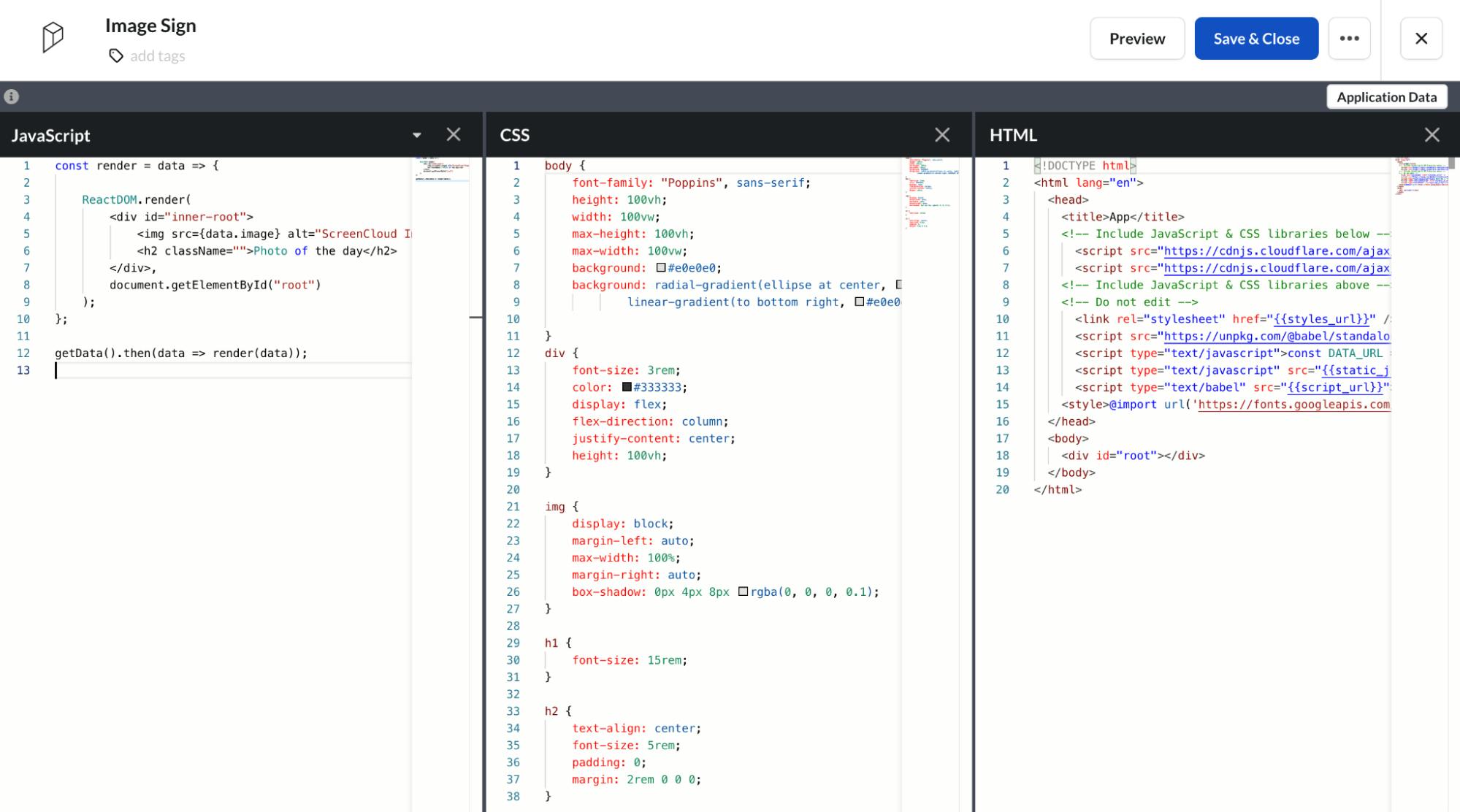Click the add tags field

(157, 56)
